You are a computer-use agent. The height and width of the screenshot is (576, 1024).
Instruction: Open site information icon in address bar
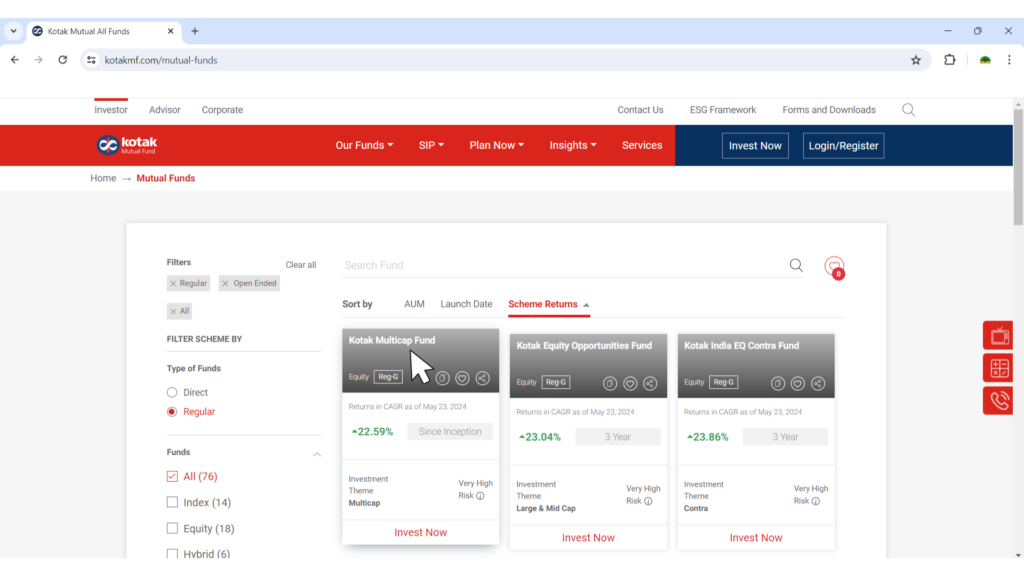coord(91,60)
